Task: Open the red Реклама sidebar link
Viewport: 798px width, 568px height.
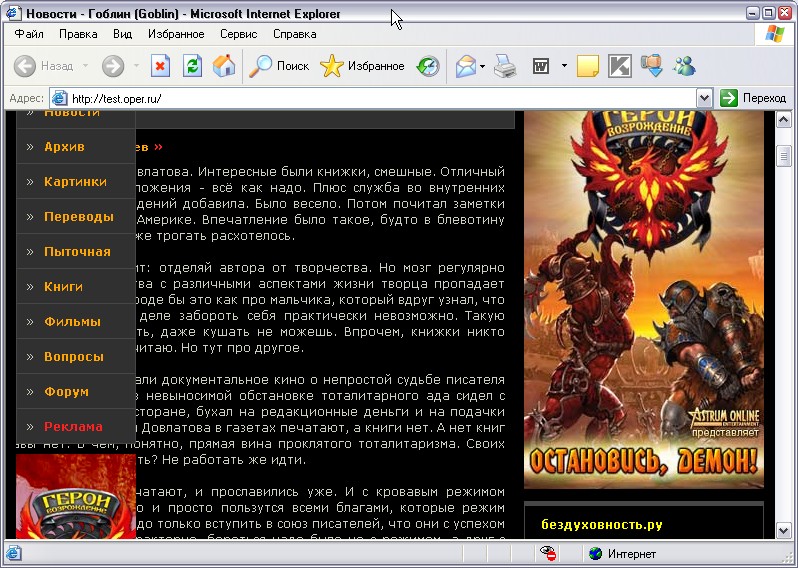Action: click(x=76, y=427)
